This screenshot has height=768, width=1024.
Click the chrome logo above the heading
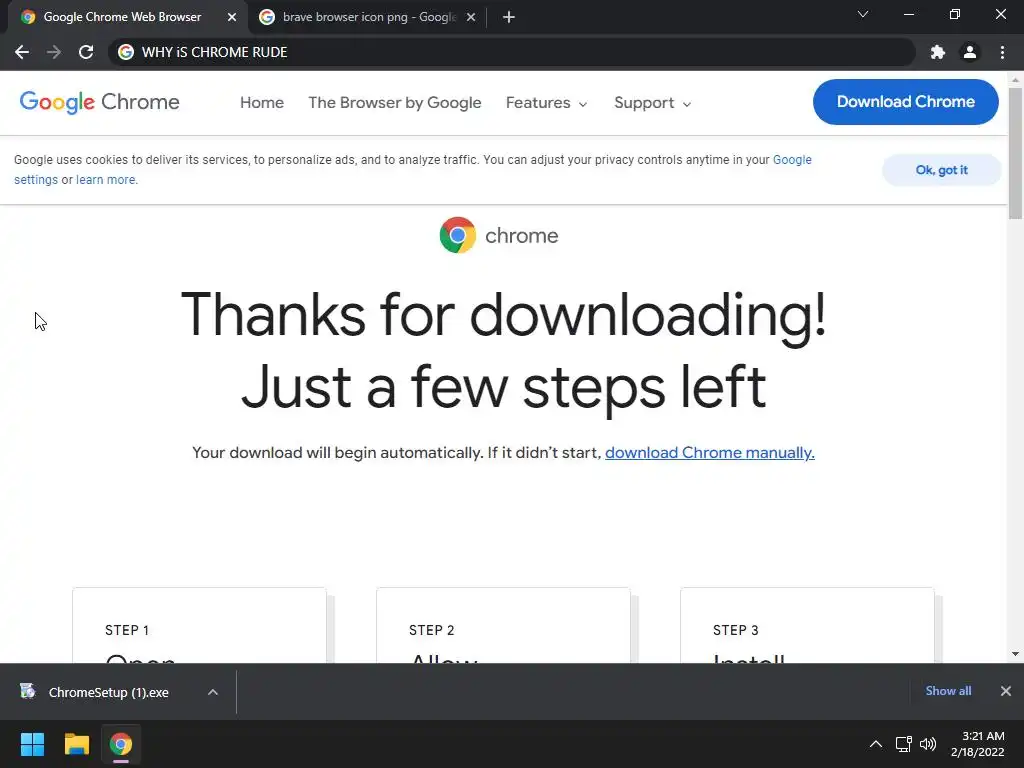coord(499,235)
